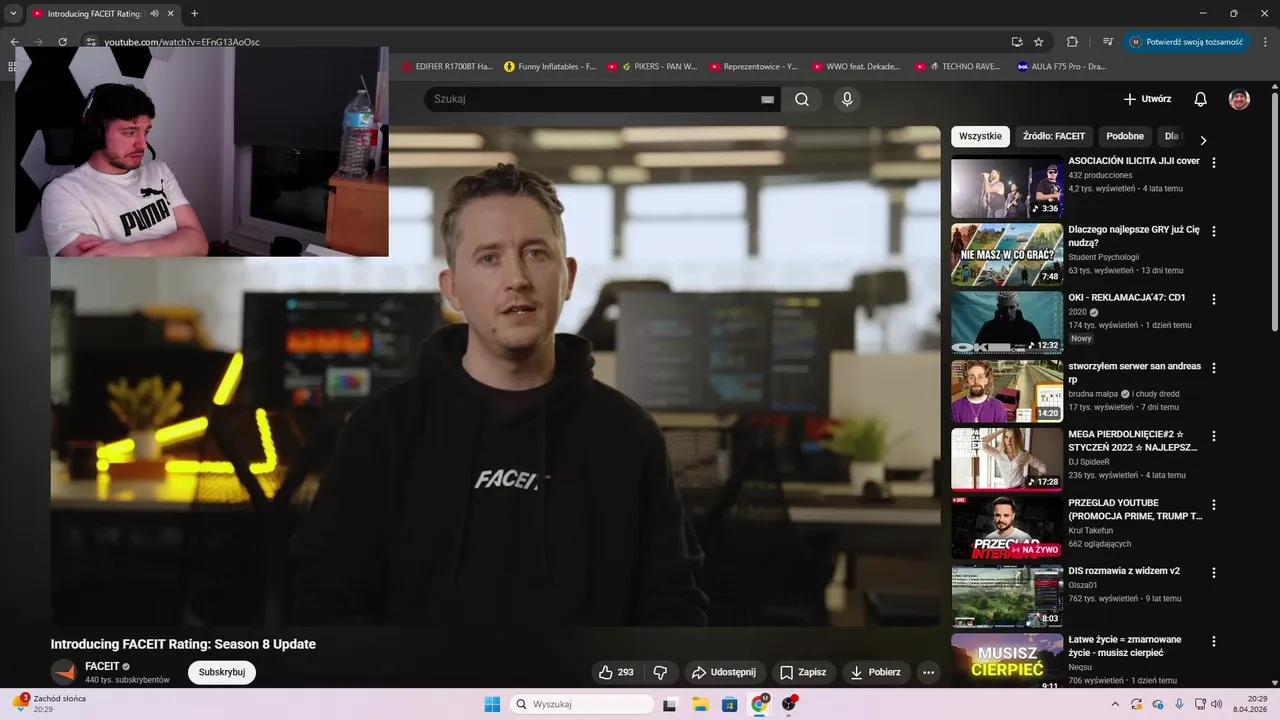Viewport: 1280px width, 720px height.
Task: Show hidden system tray icons
Action: point(1115,704)
